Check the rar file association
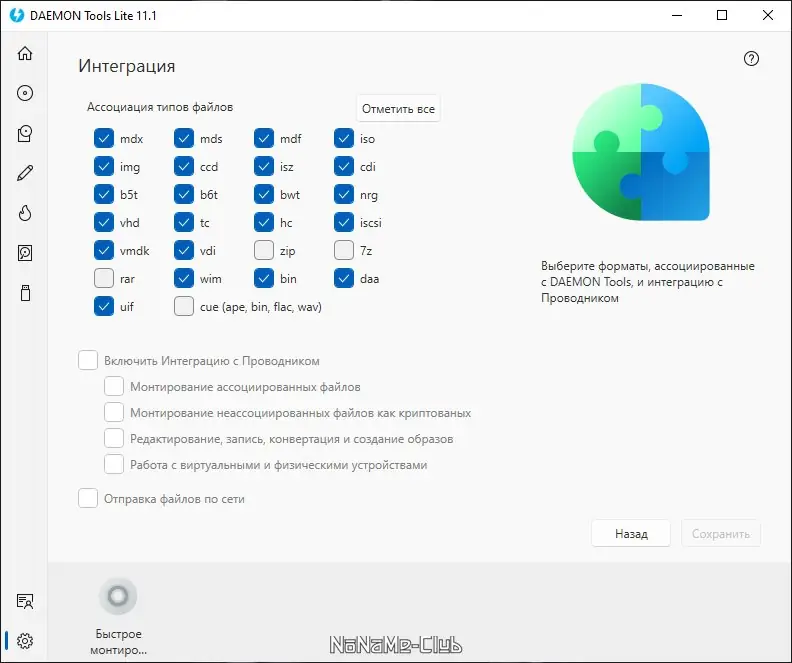792x663 pixels. click(104, 278)
